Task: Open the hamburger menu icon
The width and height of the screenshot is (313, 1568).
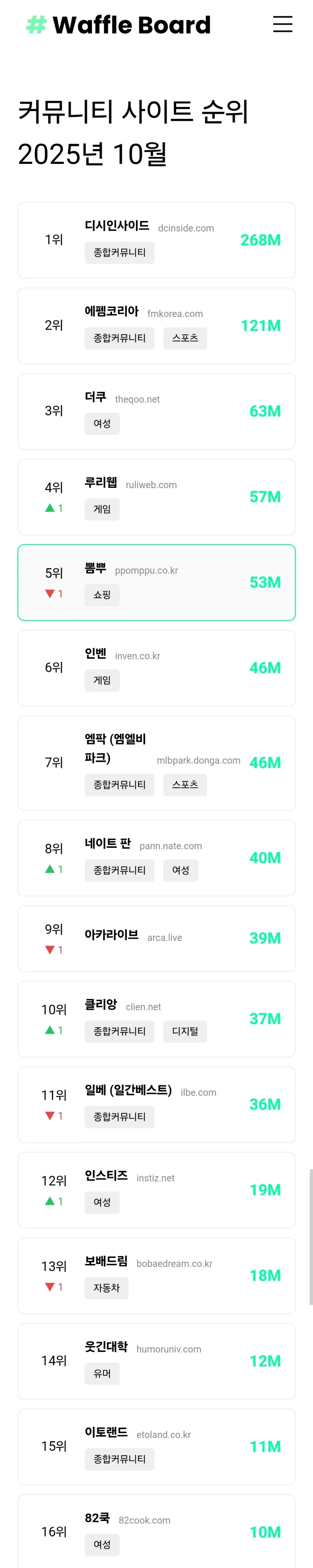Action: click(x=282, y=24)
